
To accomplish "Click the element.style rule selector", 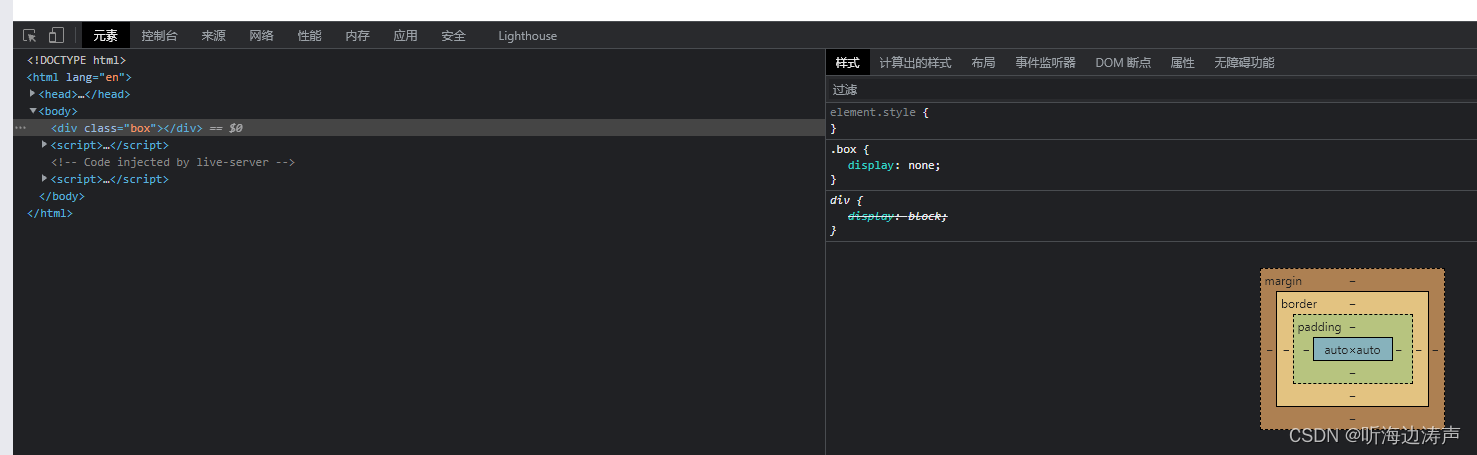I will (x=873, y=112).
